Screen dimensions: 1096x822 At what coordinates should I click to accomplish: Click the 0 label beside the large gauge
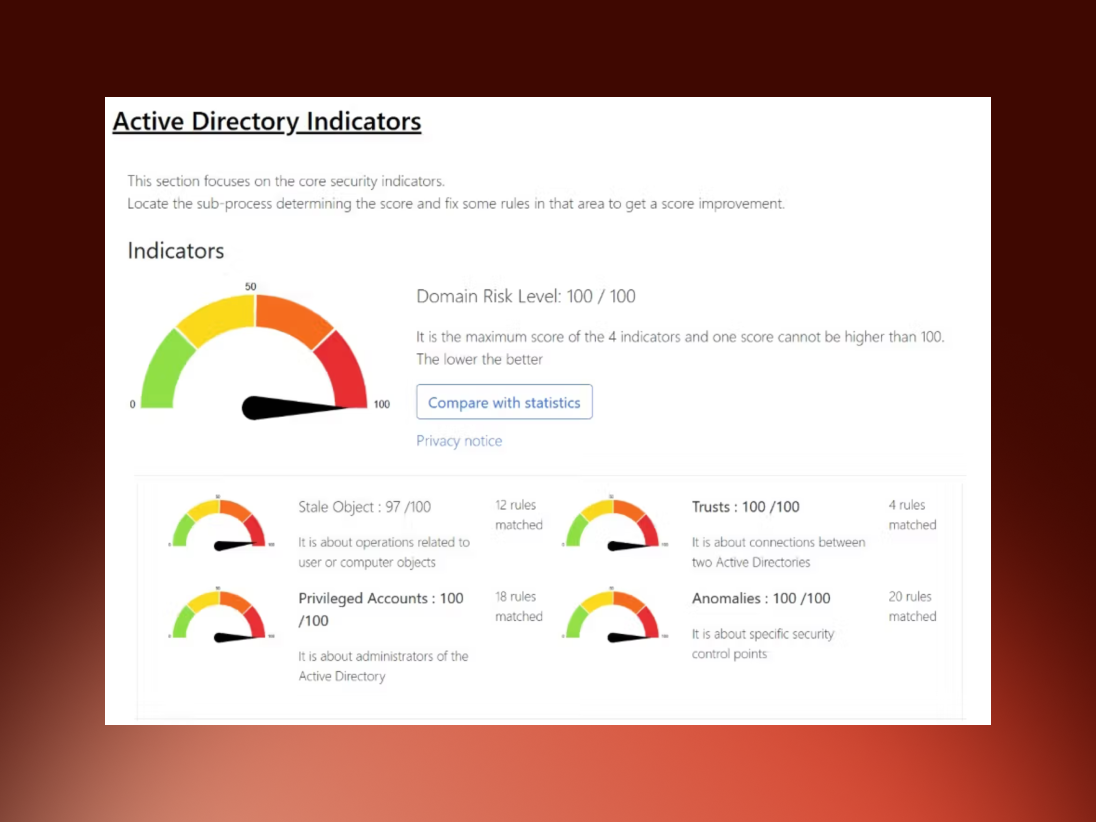pos(133,404)
